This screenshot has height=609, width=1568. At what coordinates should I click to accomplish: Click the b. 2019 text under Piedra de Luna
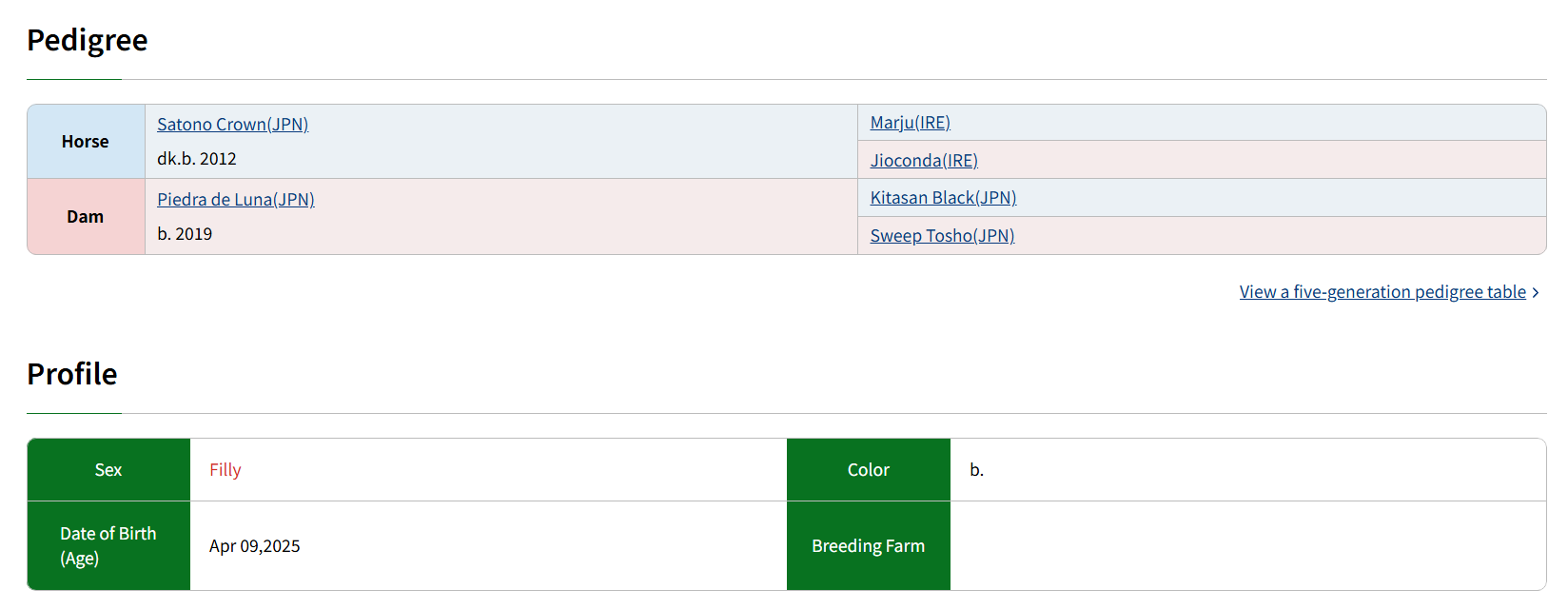pyautogui.click(x=185, y=234)
